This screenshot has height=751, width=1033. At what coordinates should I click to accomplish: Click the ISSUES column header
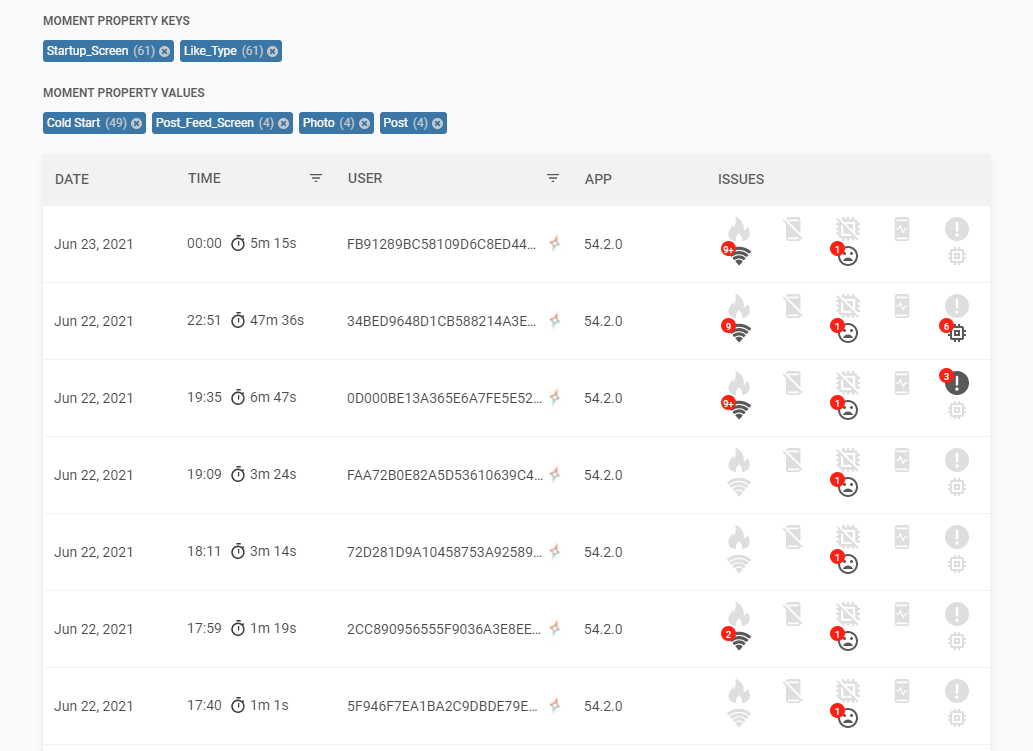pos(741,179)
